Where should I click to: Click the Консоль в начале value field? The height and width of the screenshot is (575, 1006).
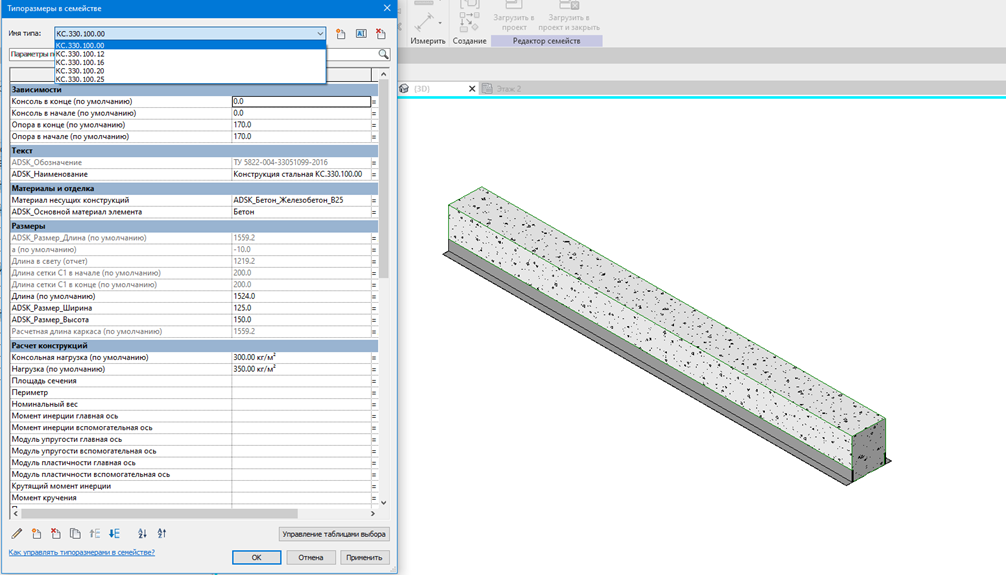point(301,113)
